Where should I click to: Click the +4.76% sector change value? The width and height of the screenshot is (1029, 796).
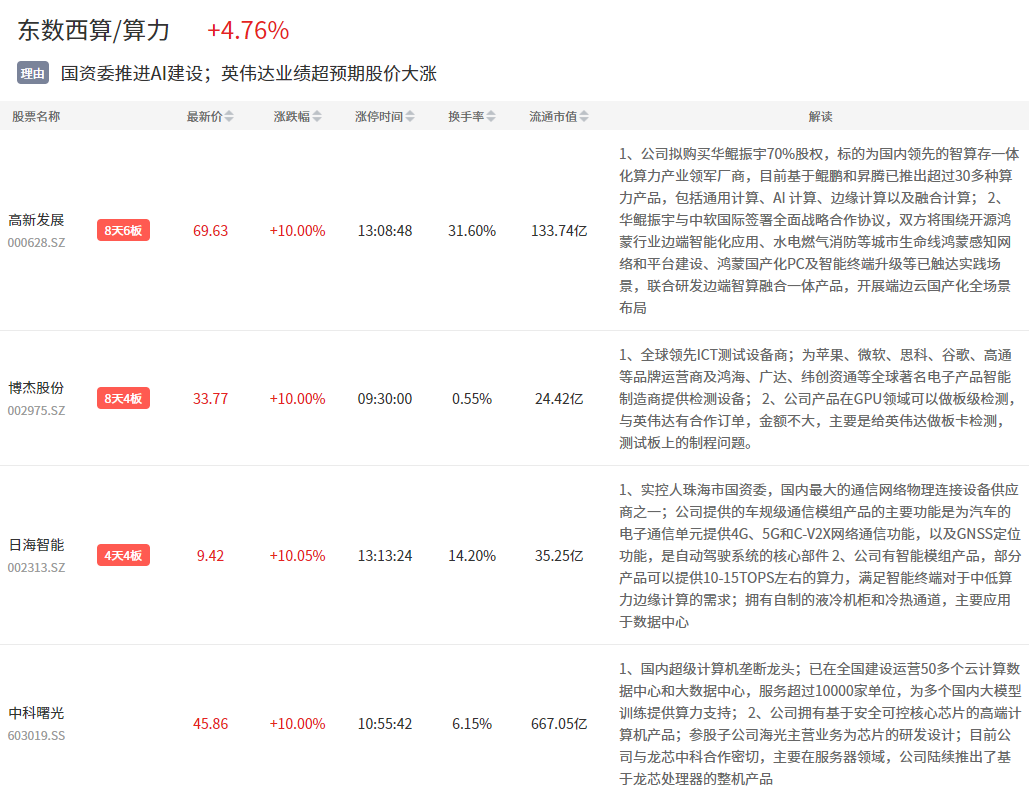click(x=248, y=30)
